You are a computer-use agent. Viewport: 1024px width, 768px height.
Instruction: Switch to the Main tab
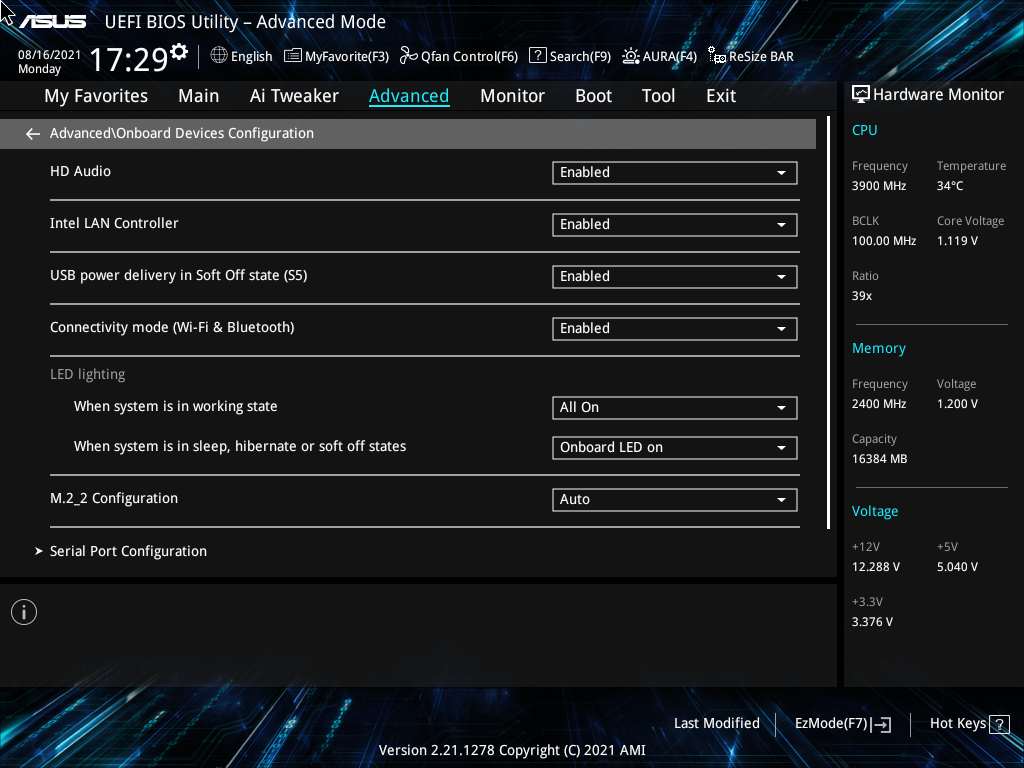199,96
